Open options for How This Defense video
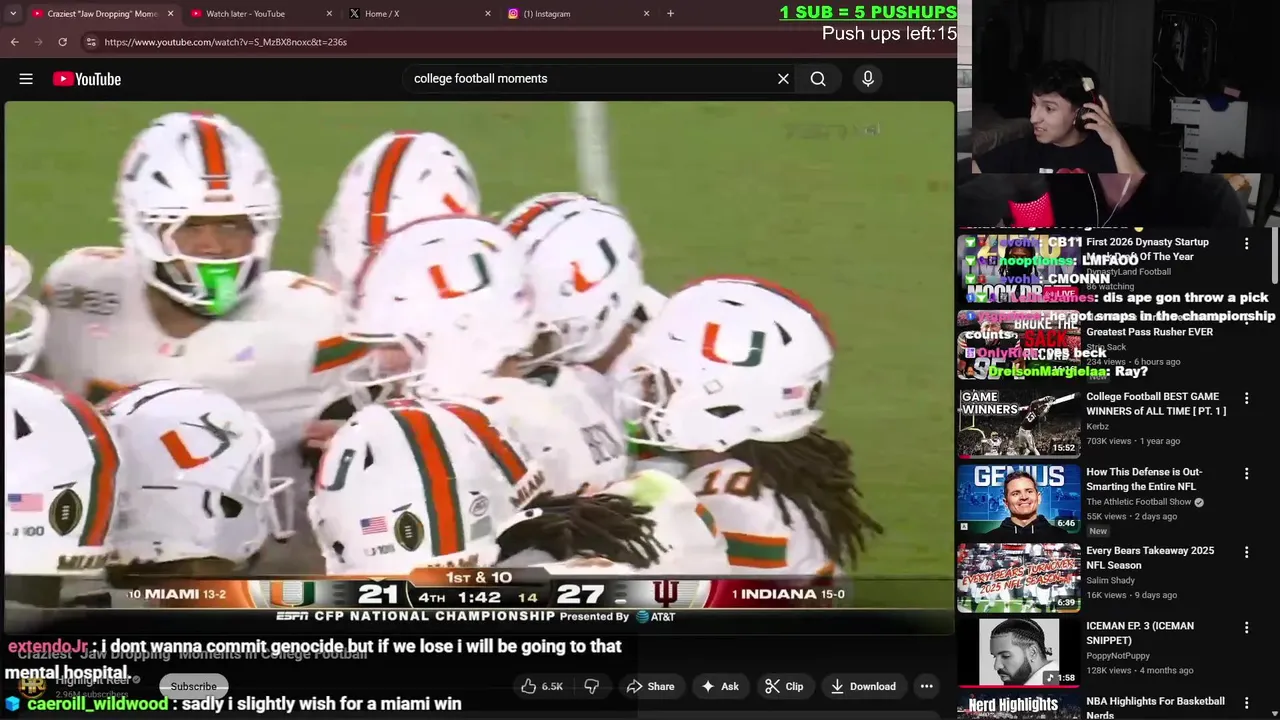Screen dimensions: 1280x720 [1246, 474]
